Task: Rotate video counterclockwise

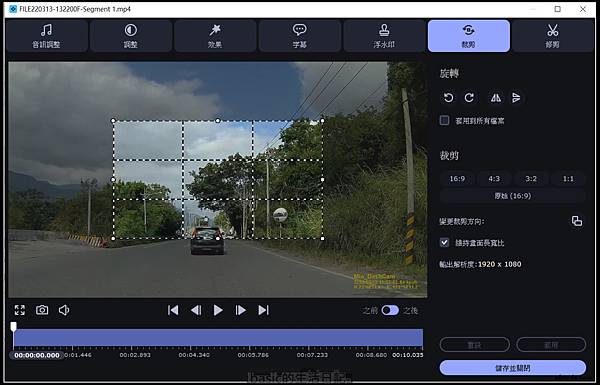Action: (x=448, y=98)
